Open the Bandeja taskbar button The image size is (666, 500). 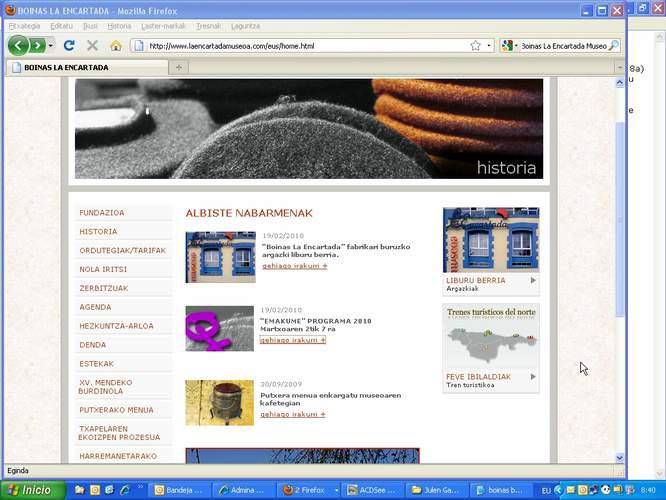179,490
